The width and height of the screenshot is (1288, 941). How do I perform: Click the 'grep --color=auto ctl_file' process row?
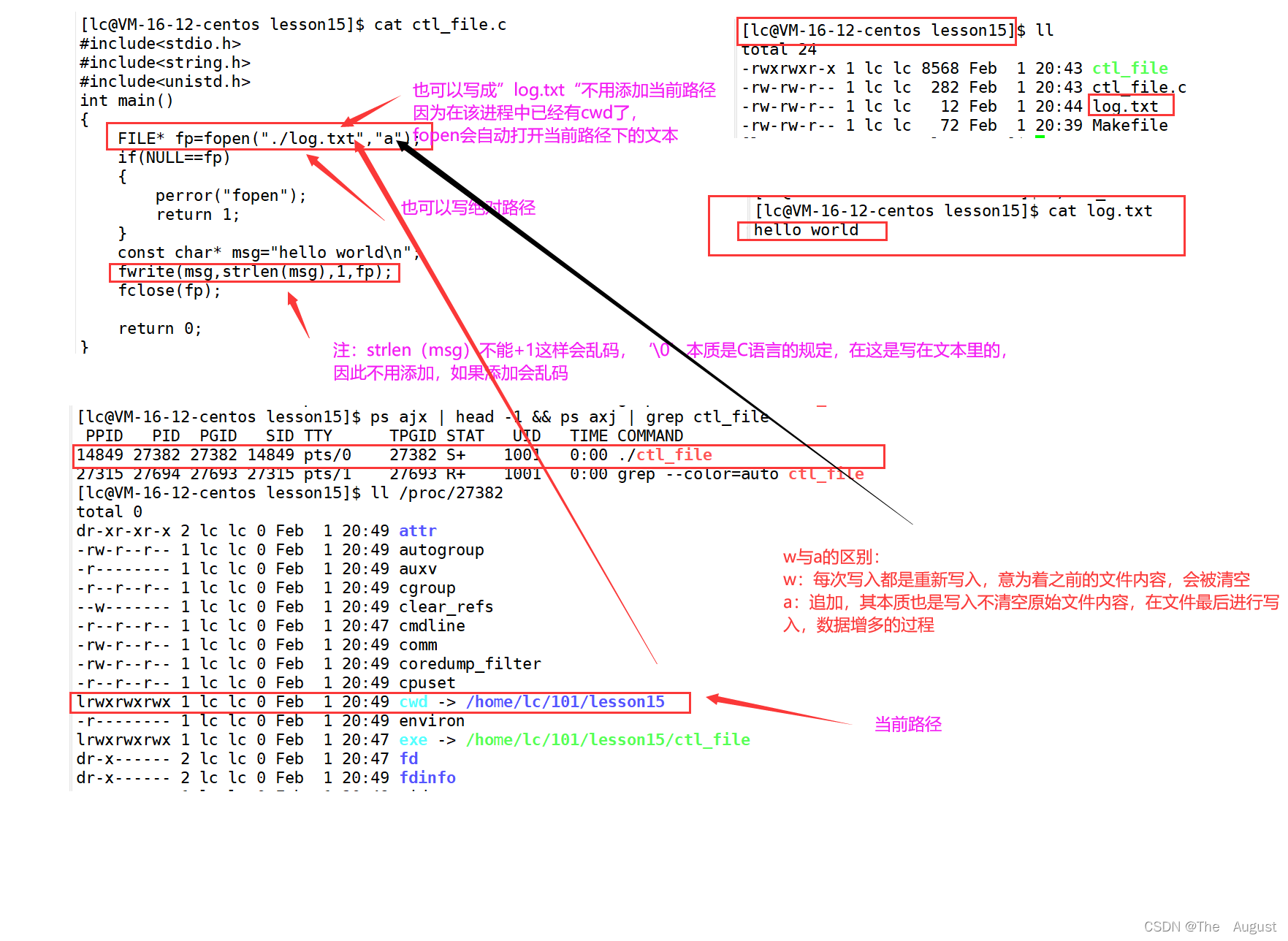(470, 474)
